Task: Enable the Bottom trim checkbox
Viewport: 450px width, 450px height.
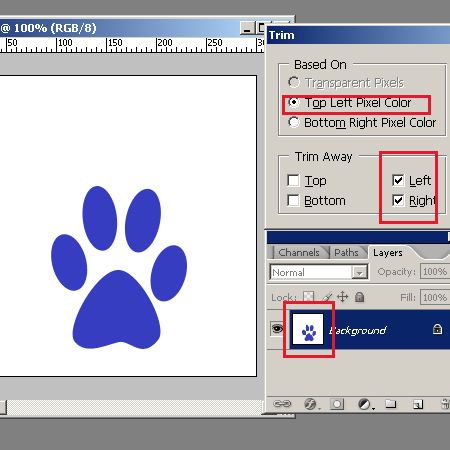Action: click(x=293, y=200)
